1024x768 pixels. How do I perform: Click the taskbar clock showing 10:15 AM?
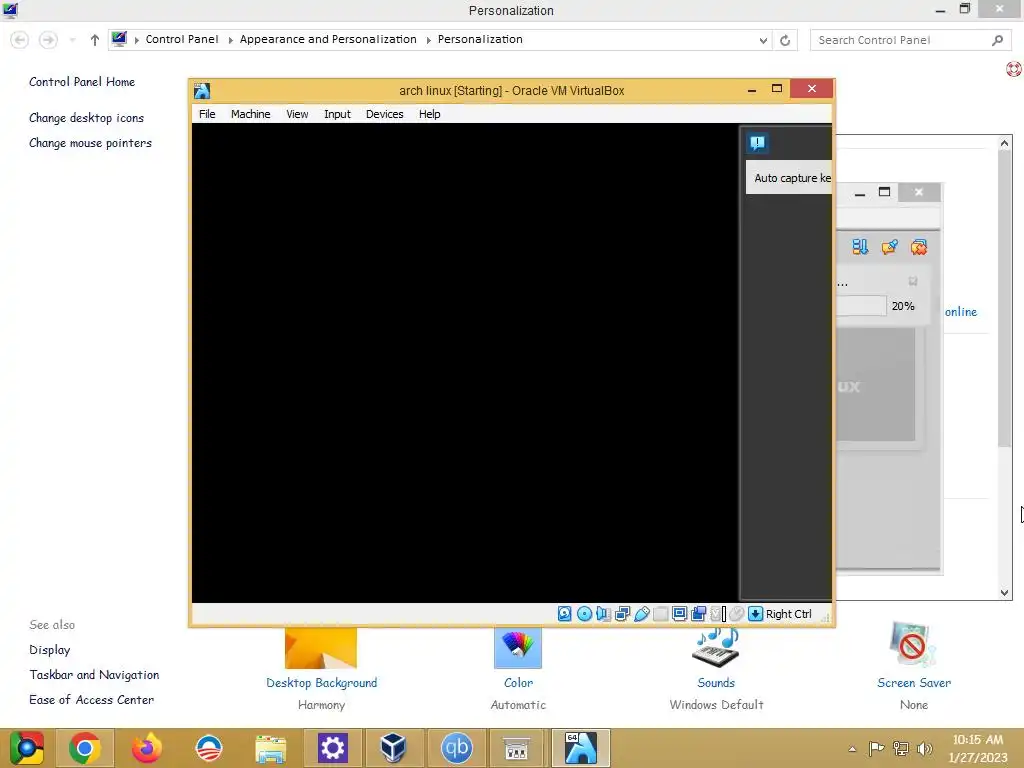tap(977, 748)
